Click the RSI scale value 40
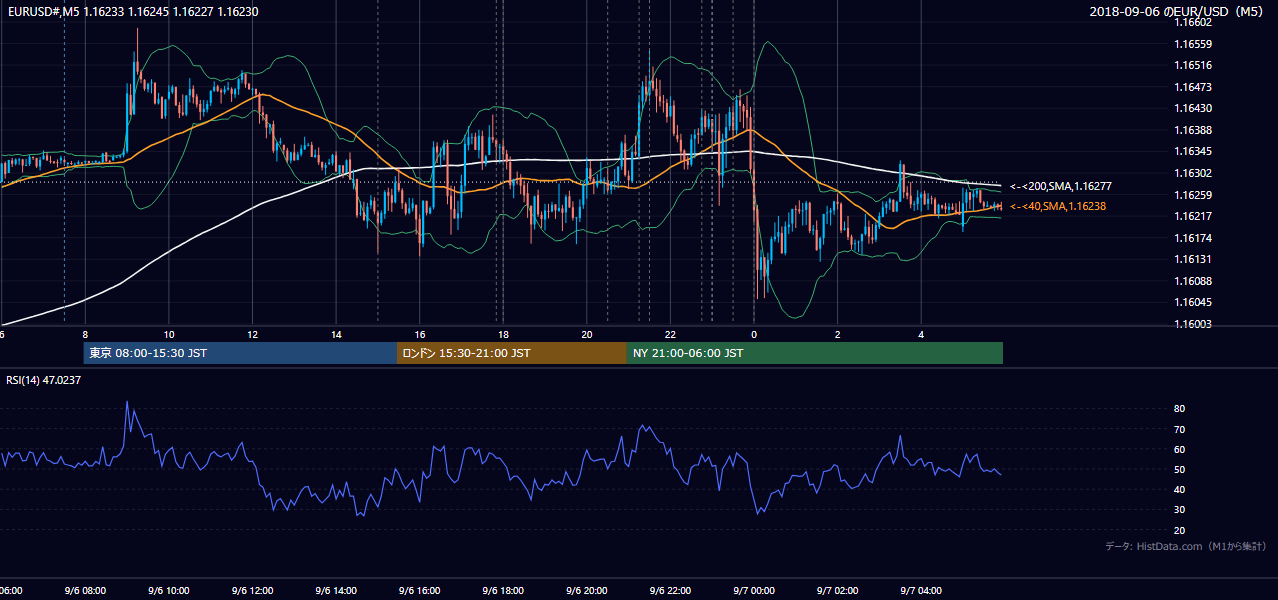This screenshot has height=600, width=1278. tap(1180, 489)
